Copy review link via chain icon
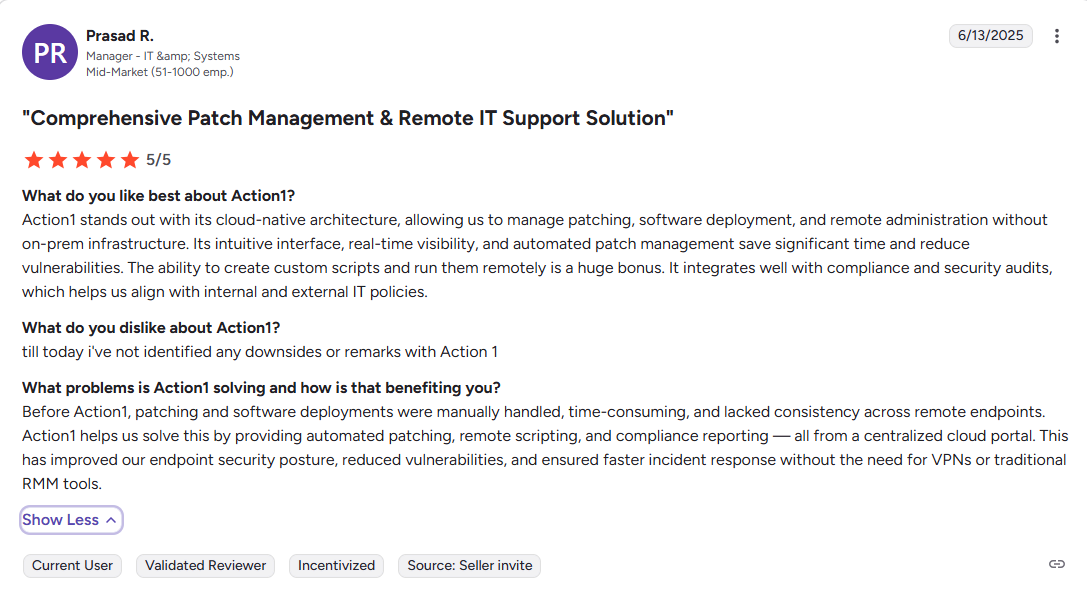Screen dimensions: 1087x598 tap(1057, 564)
